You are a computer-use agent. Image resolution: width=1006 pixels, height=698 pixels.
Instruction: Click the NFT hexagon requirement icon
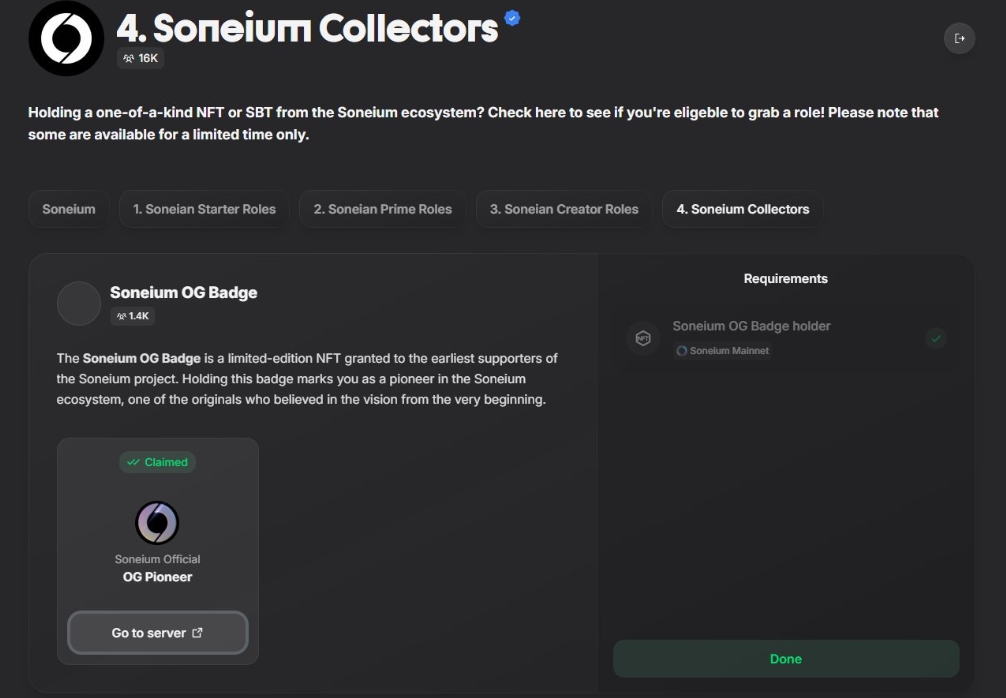643,338
